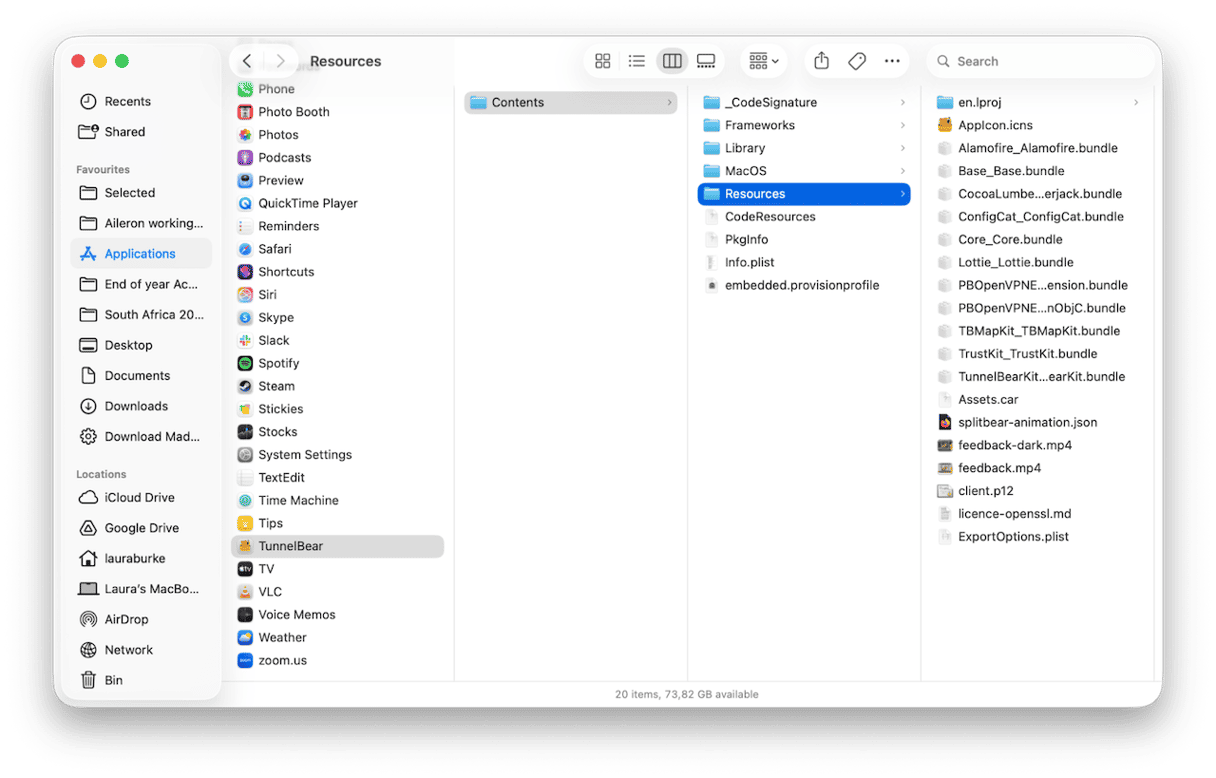Open the Share menu in the toolbar

click(821, 61)
